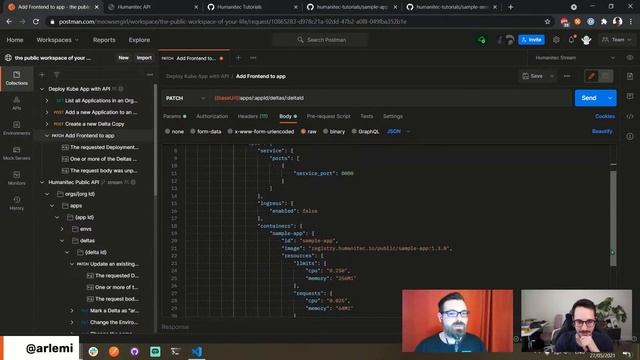Open the History sidebar panel
640x360 pixels.
tap(16, 203)
